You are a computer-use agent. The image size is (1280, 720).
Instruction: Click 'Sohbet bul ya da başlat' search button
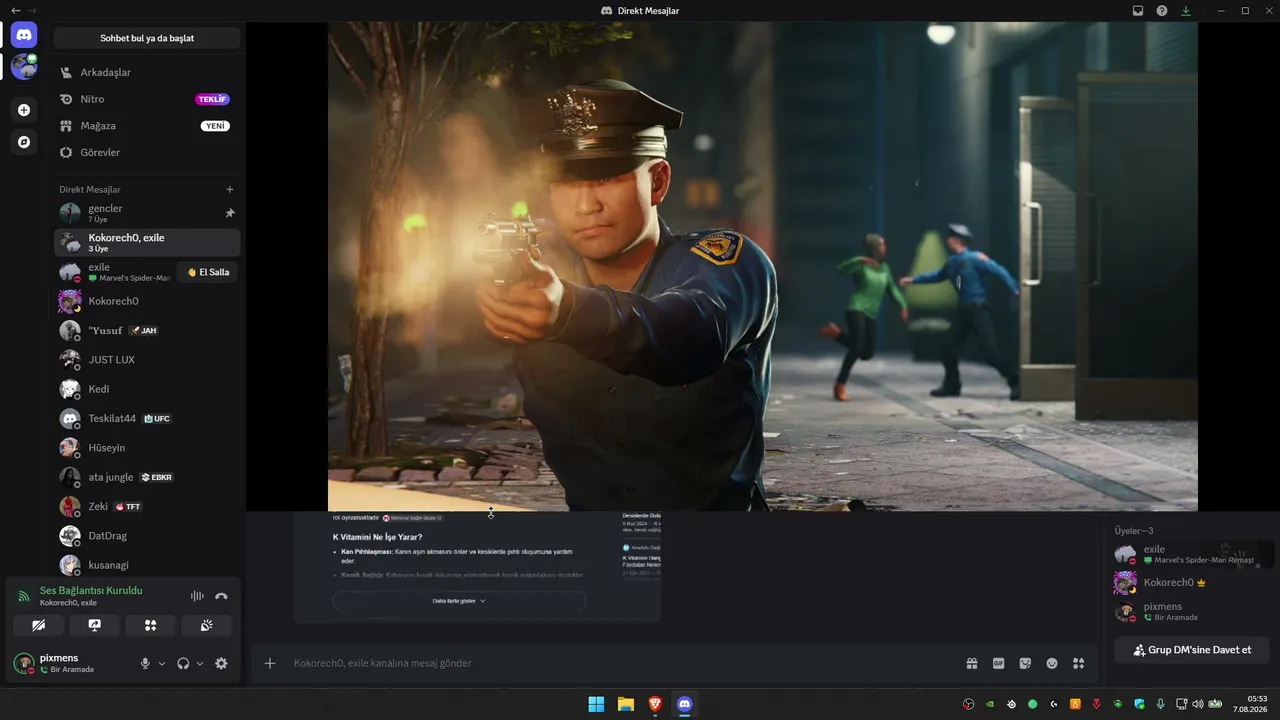click(147, 38)
